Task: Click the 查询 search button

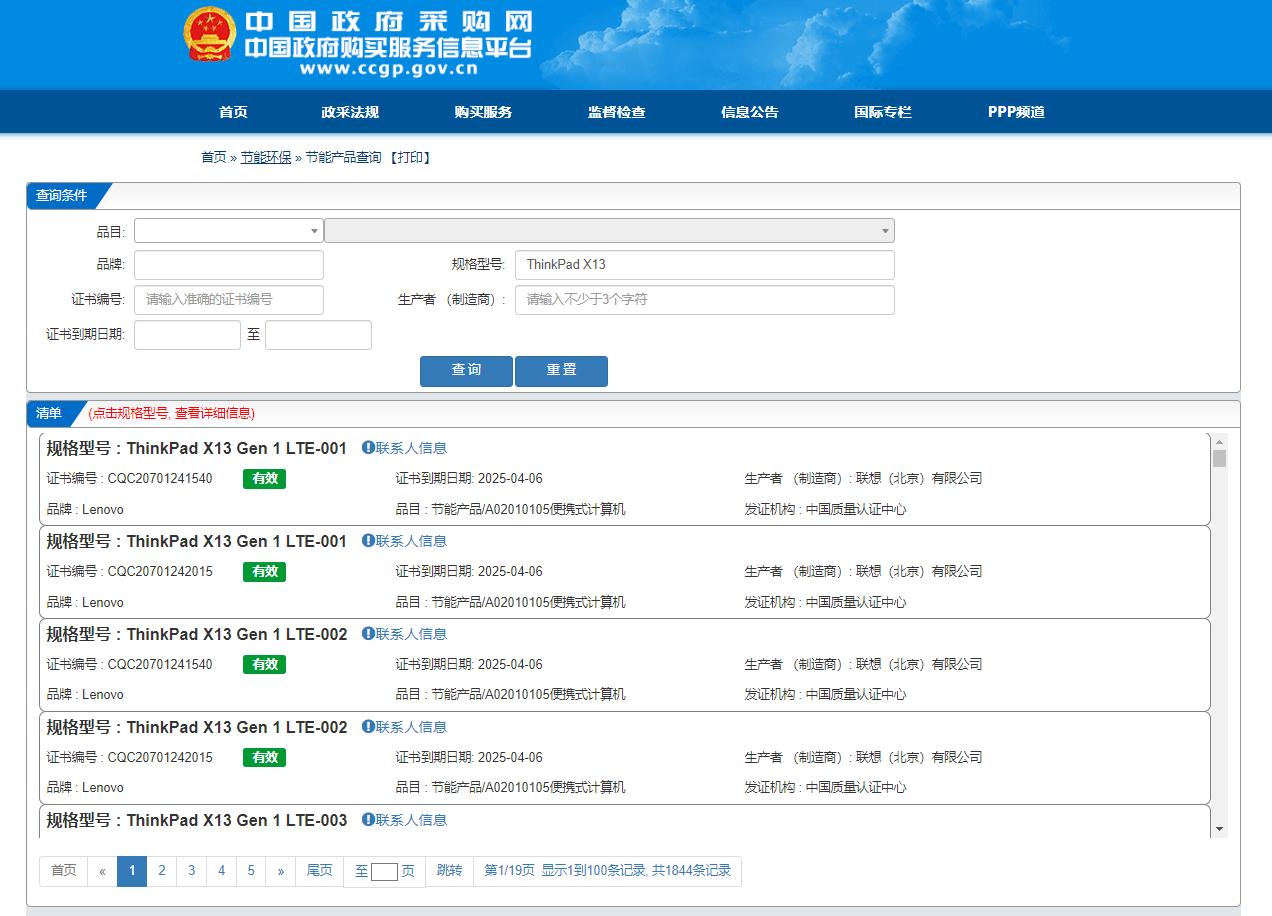Action: tap(466, 371)
